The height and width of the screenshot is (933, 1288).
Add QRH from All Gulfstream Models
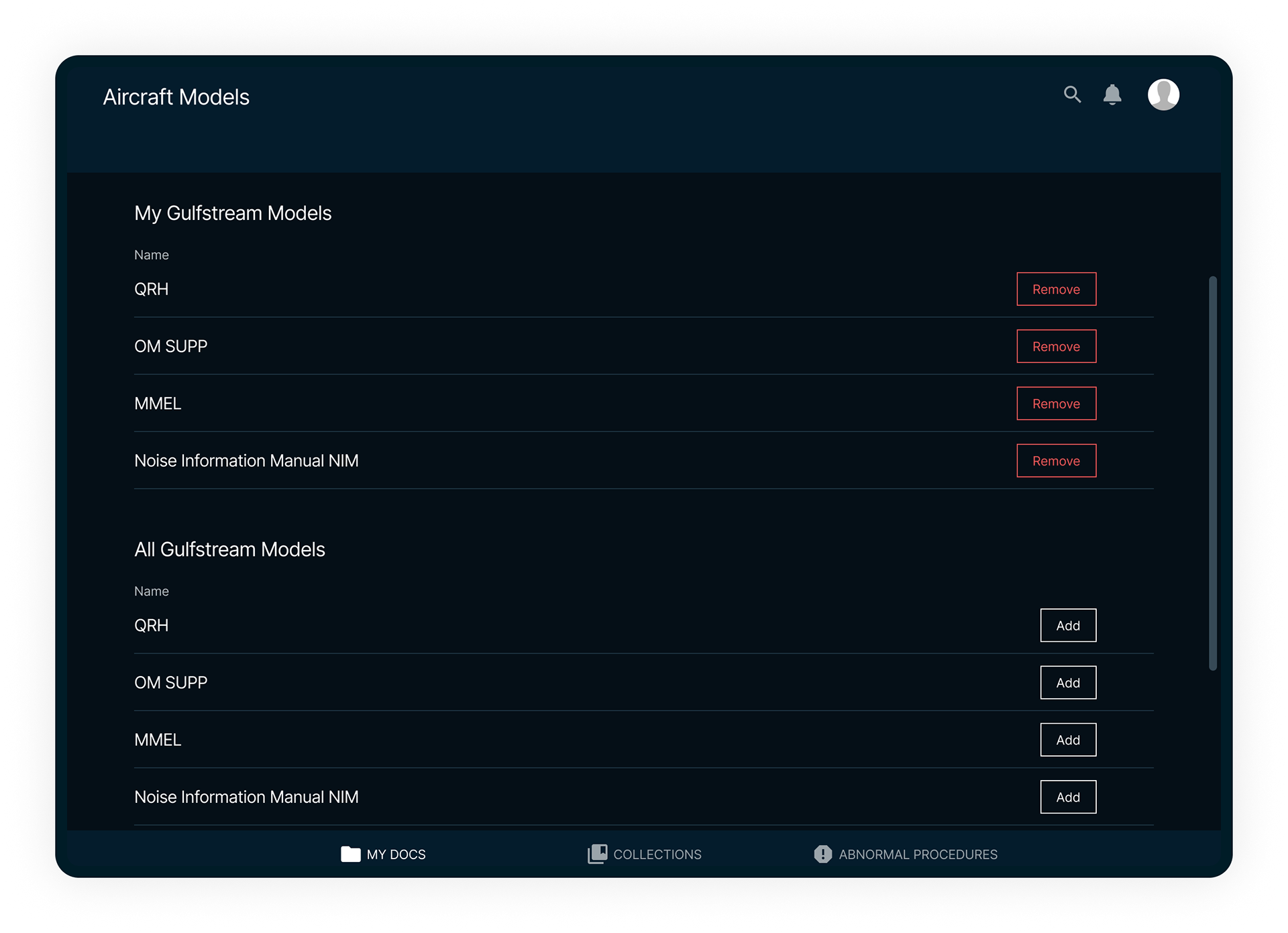pos(1068,625)
